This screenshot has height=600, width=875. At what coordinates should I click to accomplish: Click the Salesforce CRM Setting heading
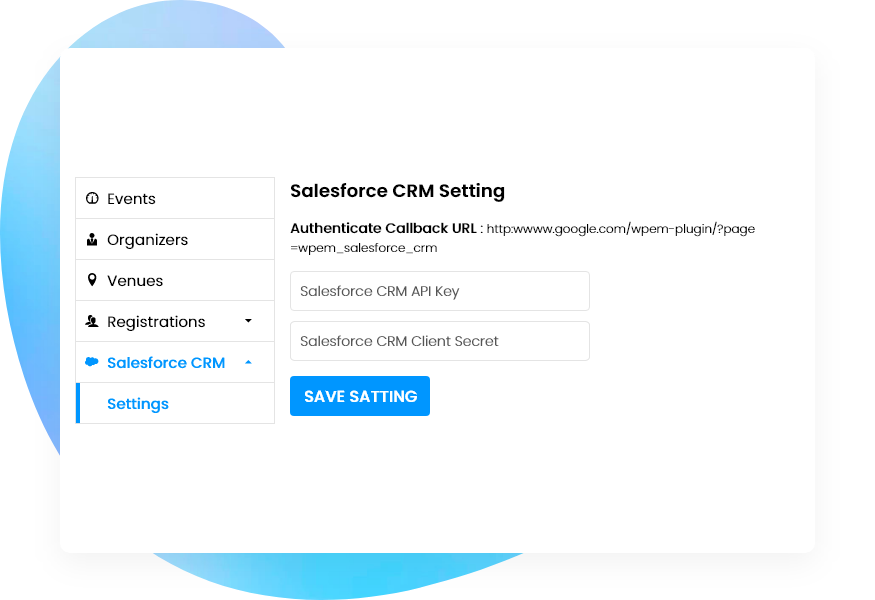coord(397,191)
